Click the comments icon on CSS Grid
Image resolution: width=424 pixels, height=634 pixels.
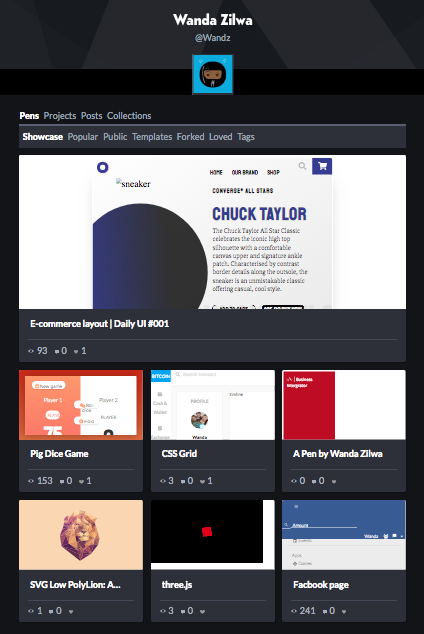coord(183,481)
